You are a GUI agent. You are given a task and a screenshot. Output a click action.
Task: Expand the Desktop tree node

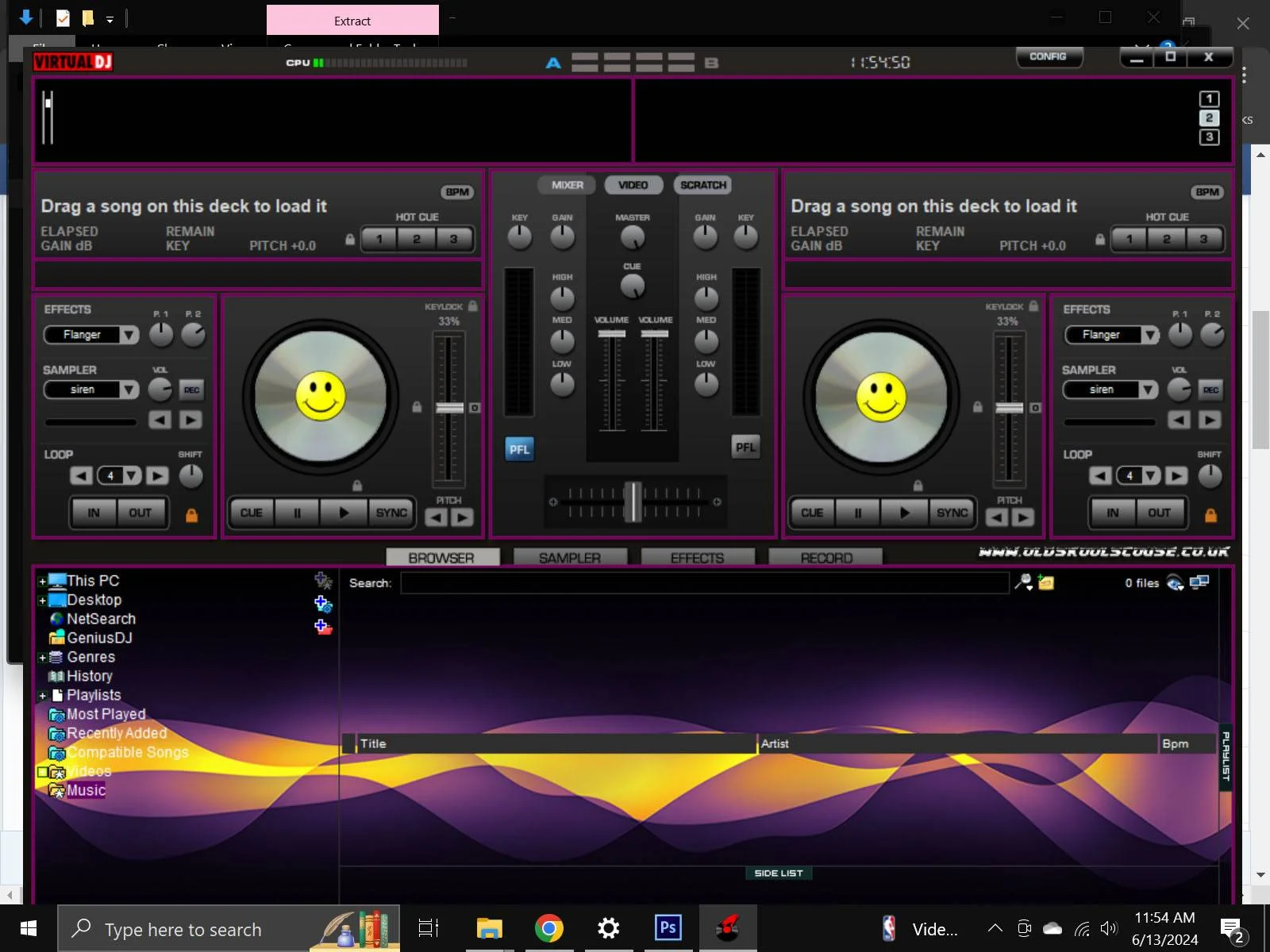pos(42,601)
